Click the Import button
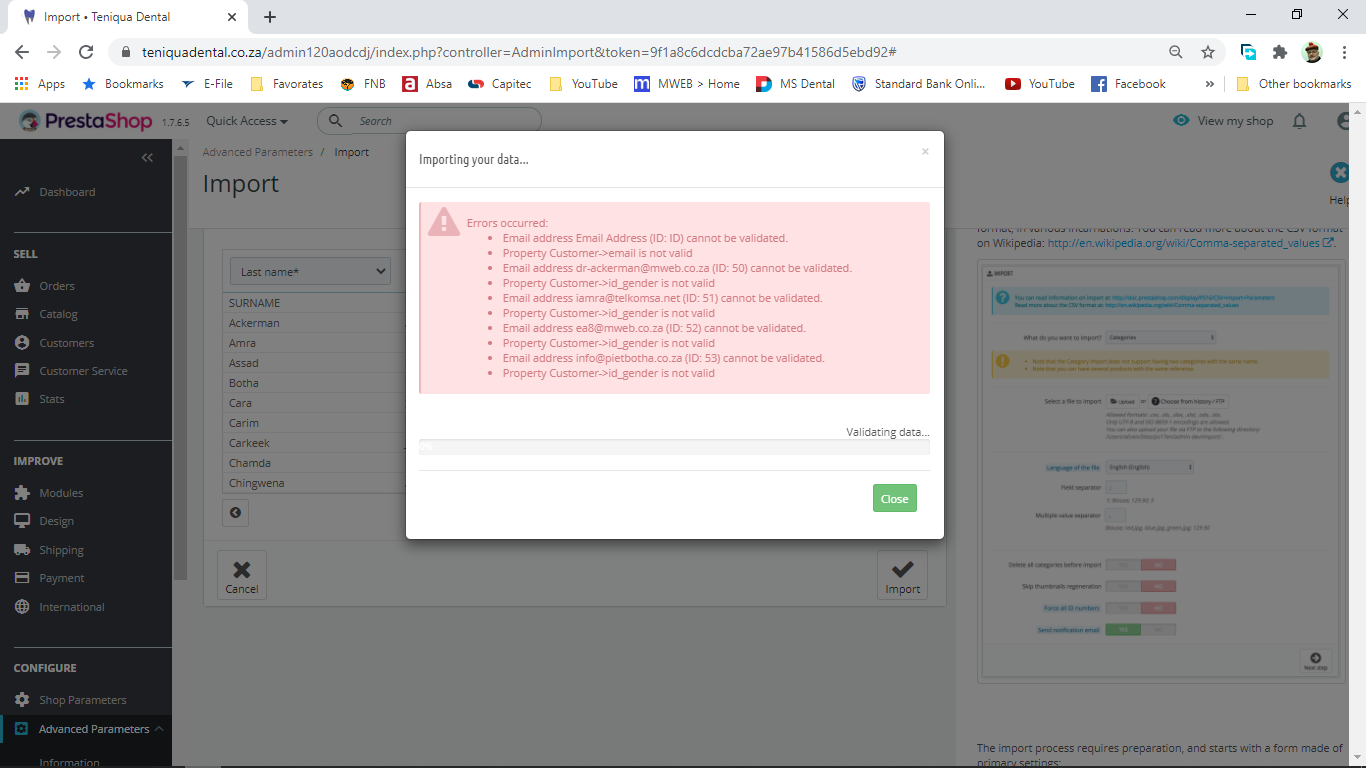Image resolution: width=1366 pixels, height=768 pixels. 902,575
